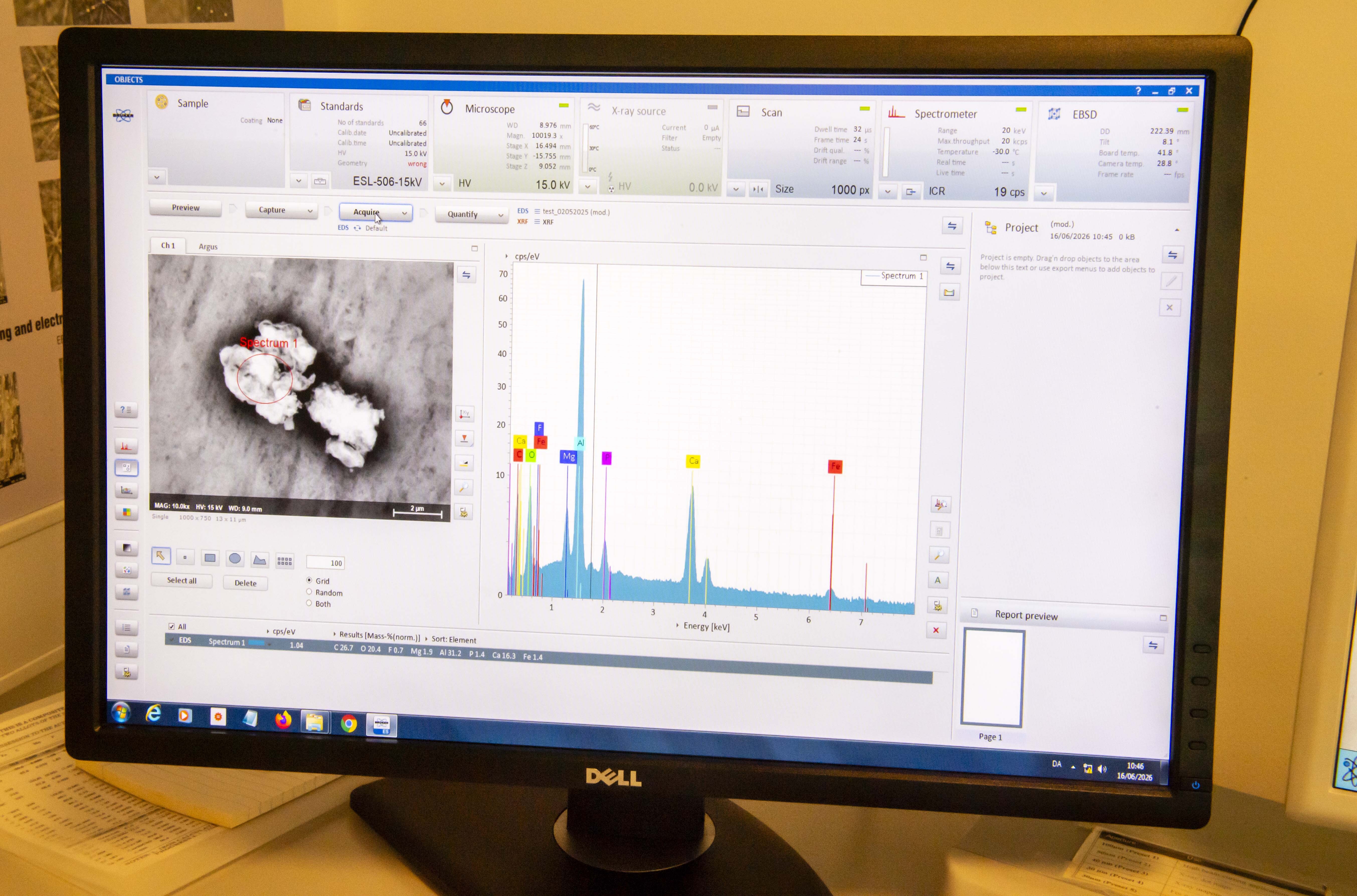Viewport: 1357px width, 896px height.
Task: Click the Spectrum 1 blue color swatch
Action: pyautogui.click(x=257, y=643)
